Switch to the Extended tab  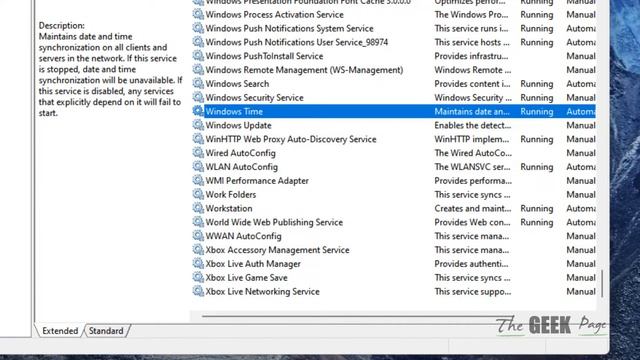point(60,331)
